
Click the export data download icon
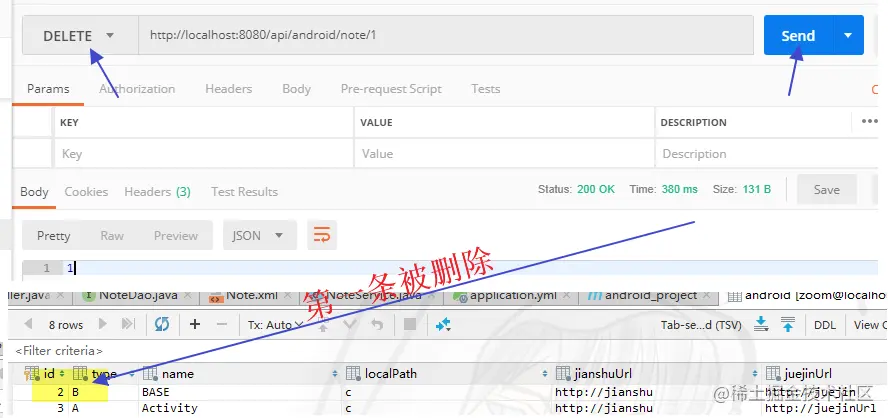pyautogui.click(x=762, y=324)
